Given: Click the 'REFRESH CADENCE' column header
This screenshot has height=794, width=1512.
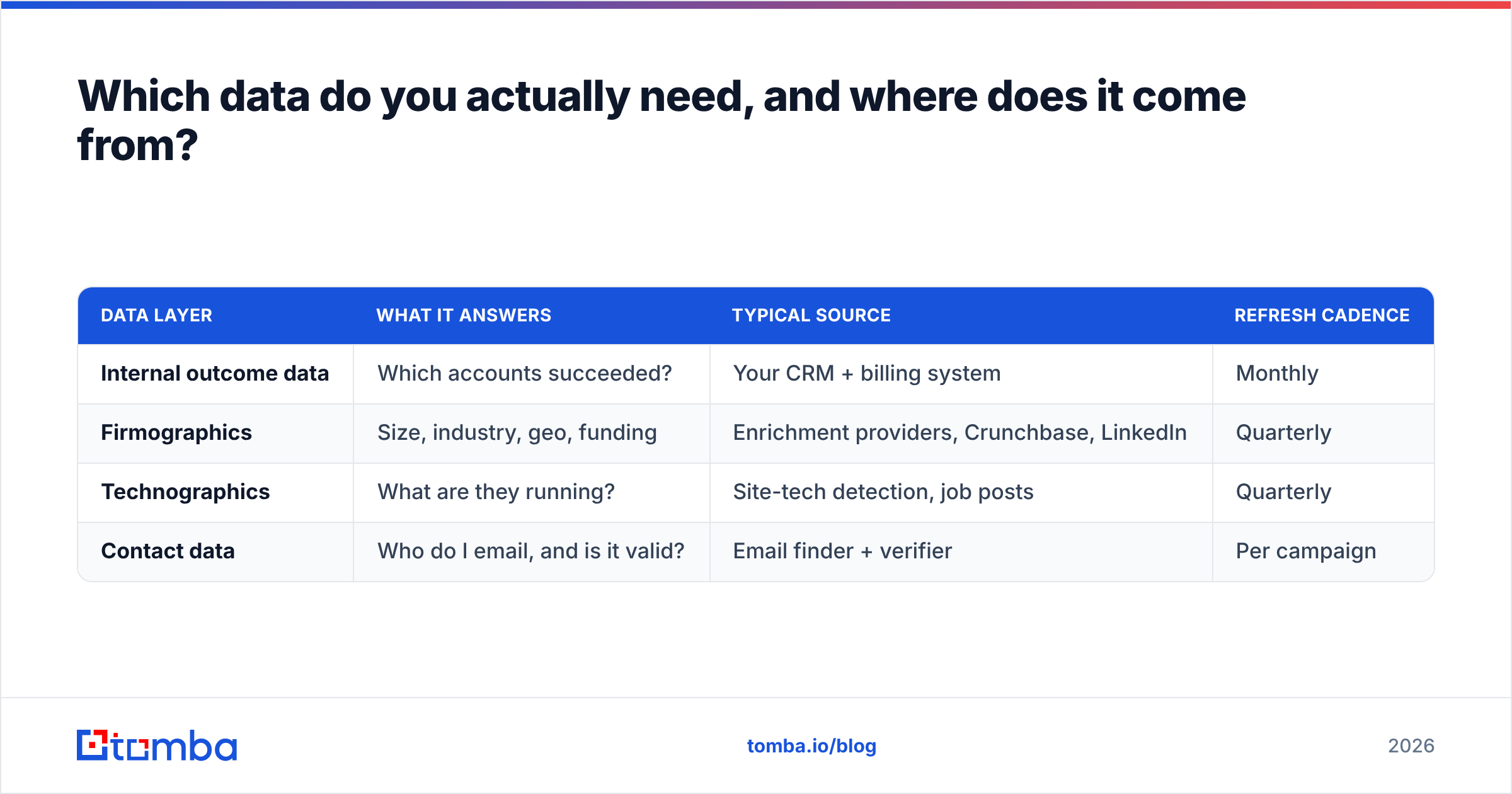Looking at the screenshot, I should coord(1322,315).
